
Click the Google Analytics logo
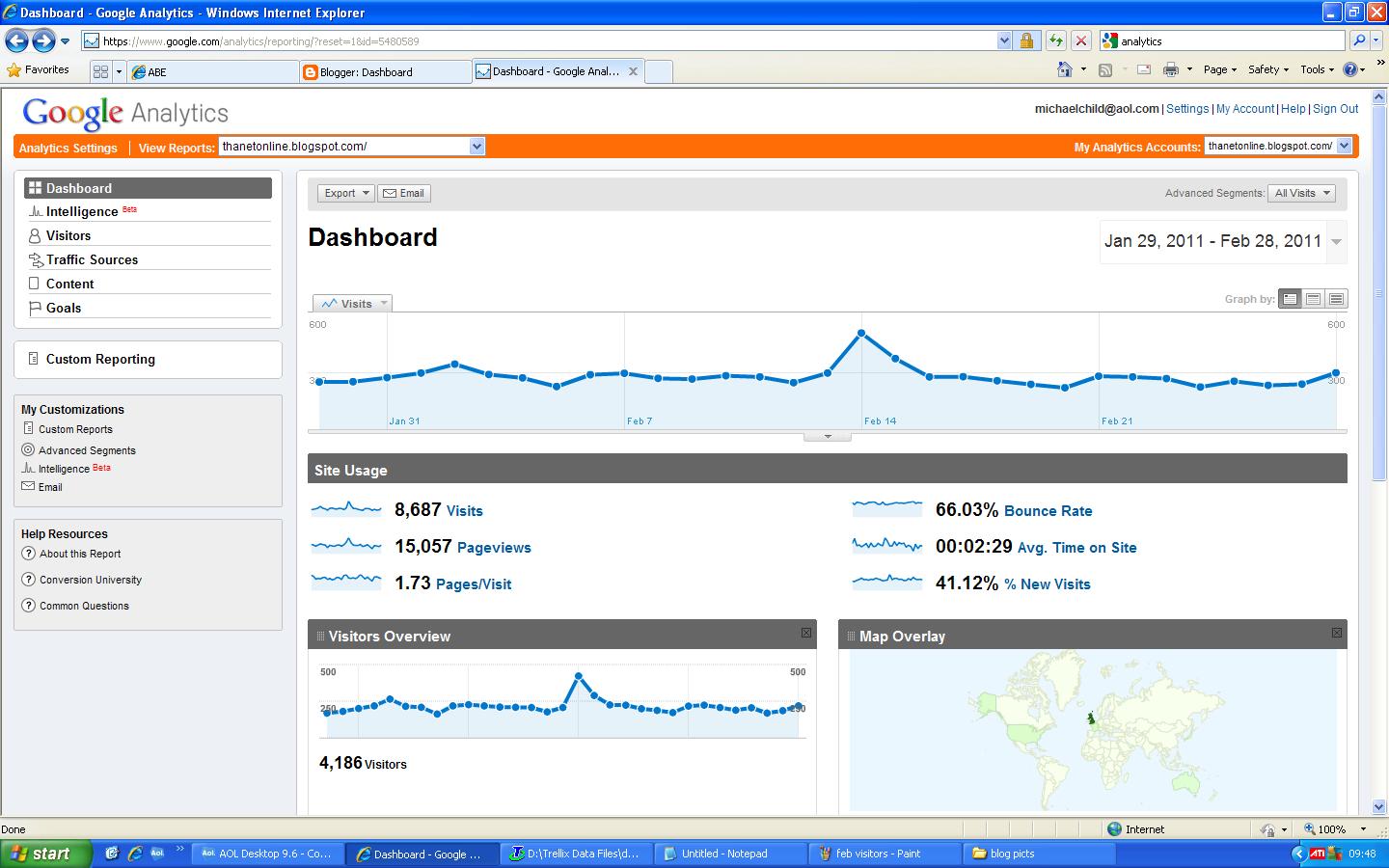pyautogui.click(x=125, y=113)
